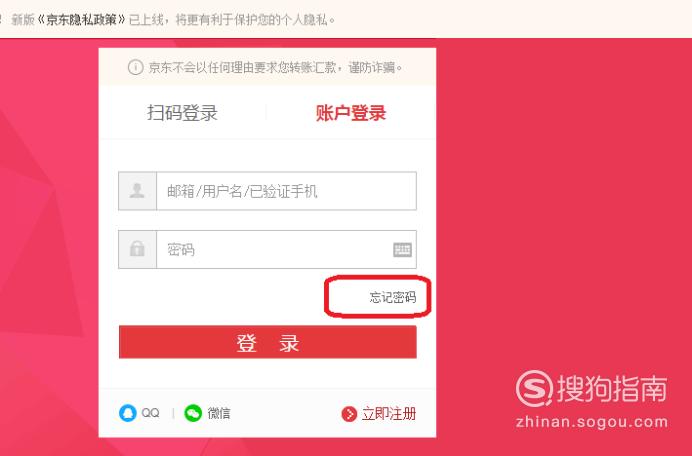The height and width of the screenshot is (456, 692).
Task: Click the green WeChat login icon
Action: pos(193,413)
